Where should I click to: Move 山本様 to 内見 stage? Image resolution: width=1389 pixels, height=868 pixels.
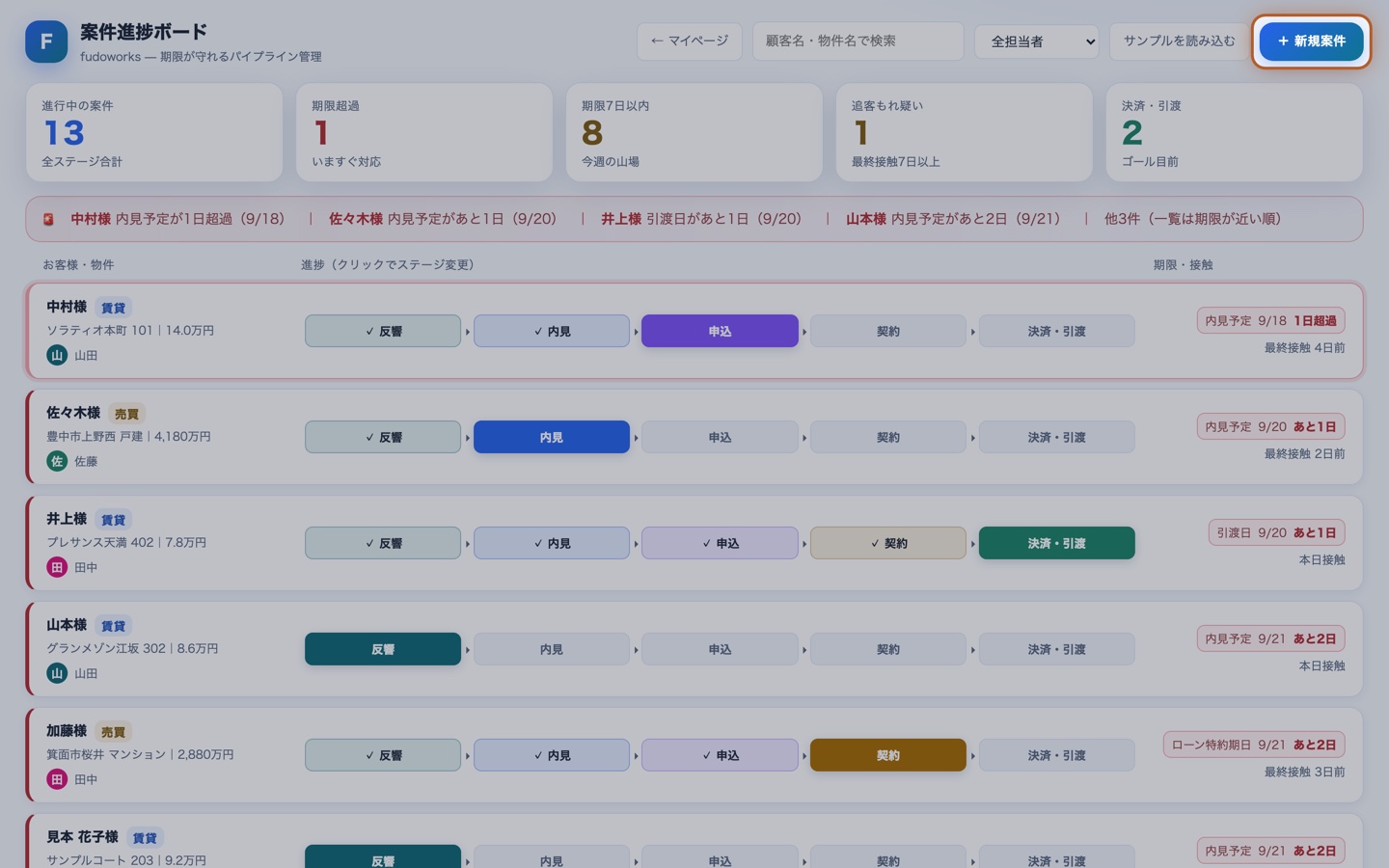552,649
